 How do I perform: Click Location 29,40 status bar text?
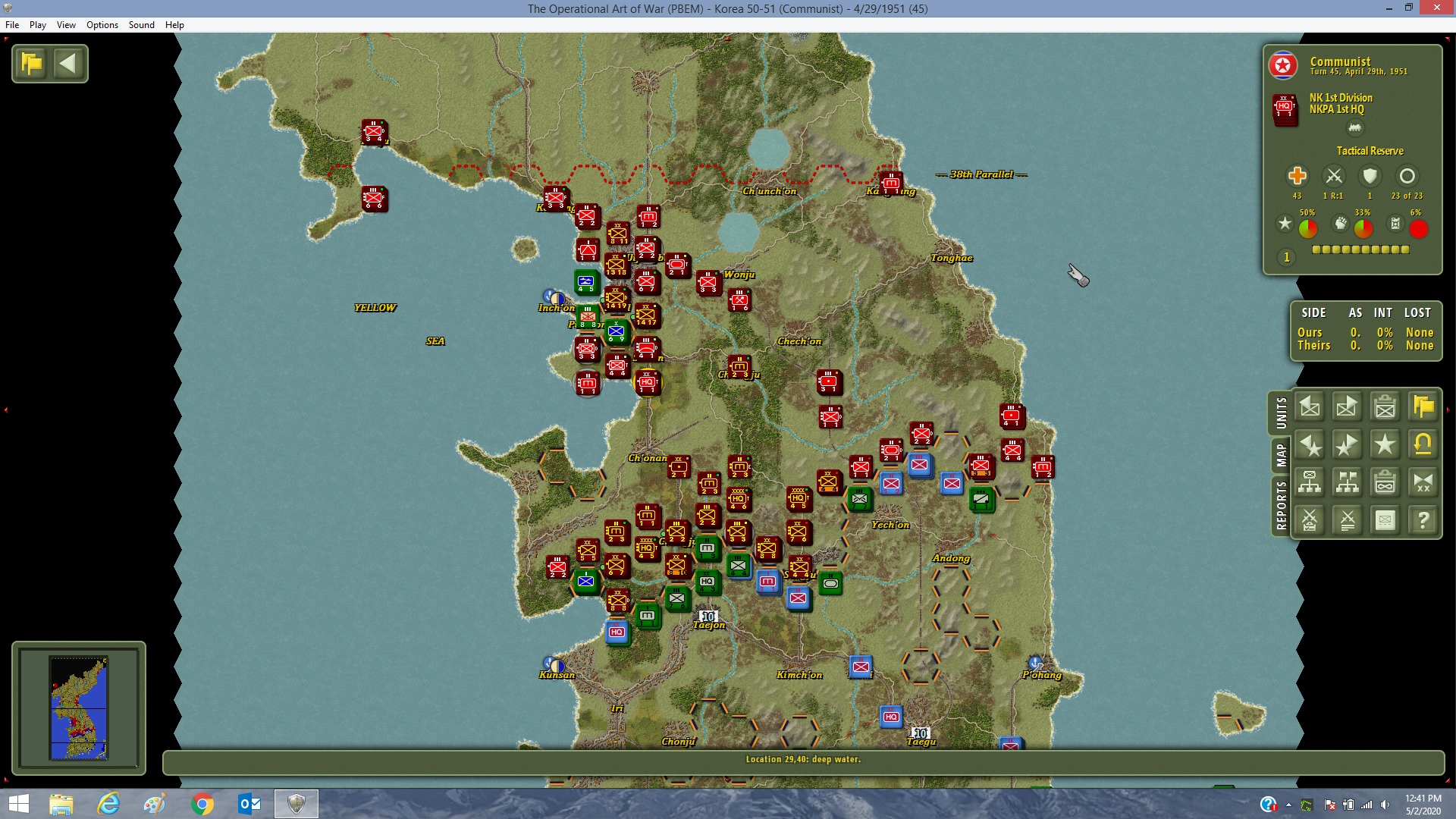pyautogui.click(x=803, y=759)
